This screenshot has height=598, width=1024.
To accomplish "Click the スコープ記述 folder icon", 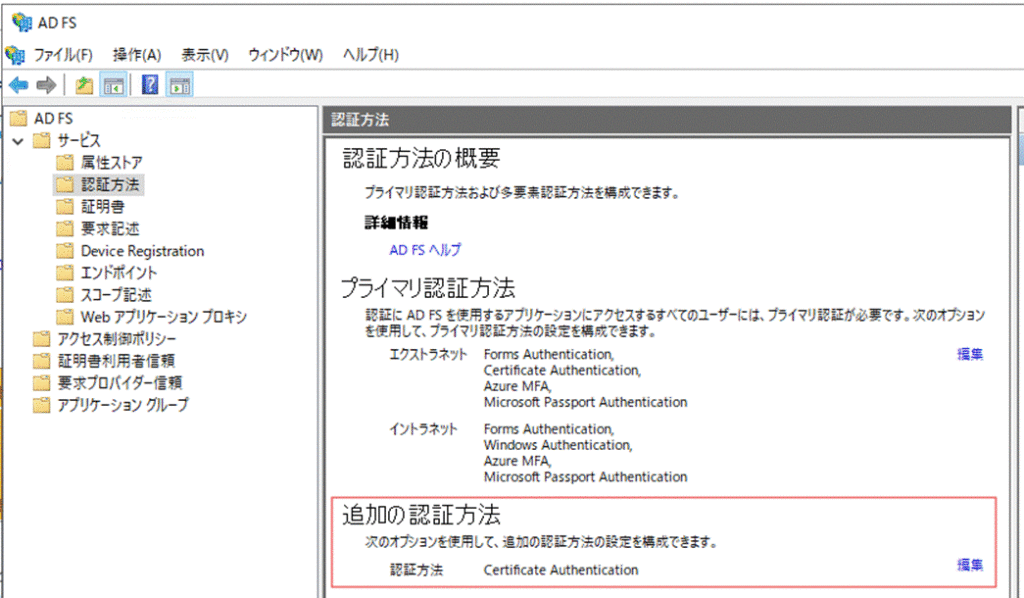I will 65,294.
